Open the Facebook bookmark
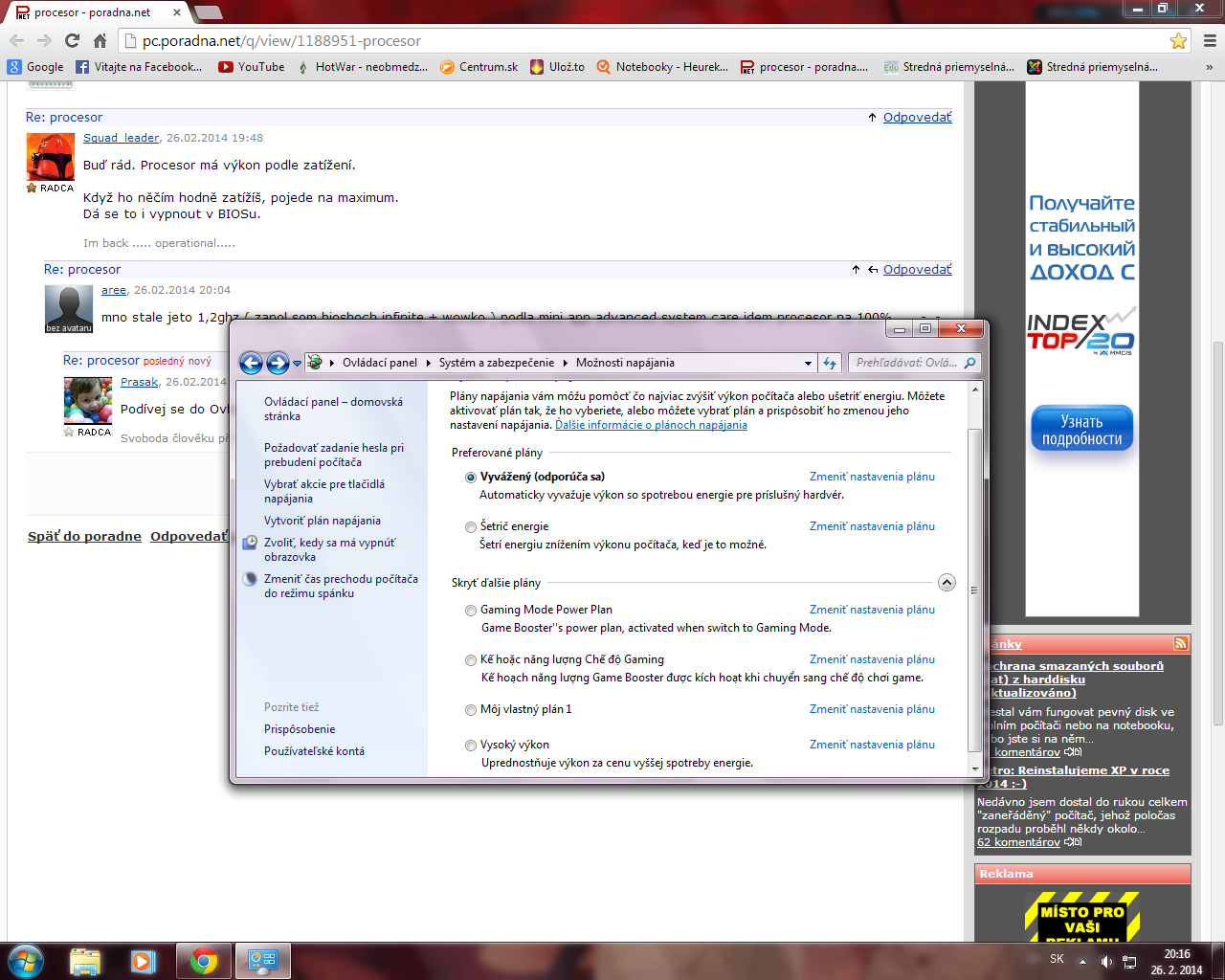1225x980 pixels. [x=139, y=67]
